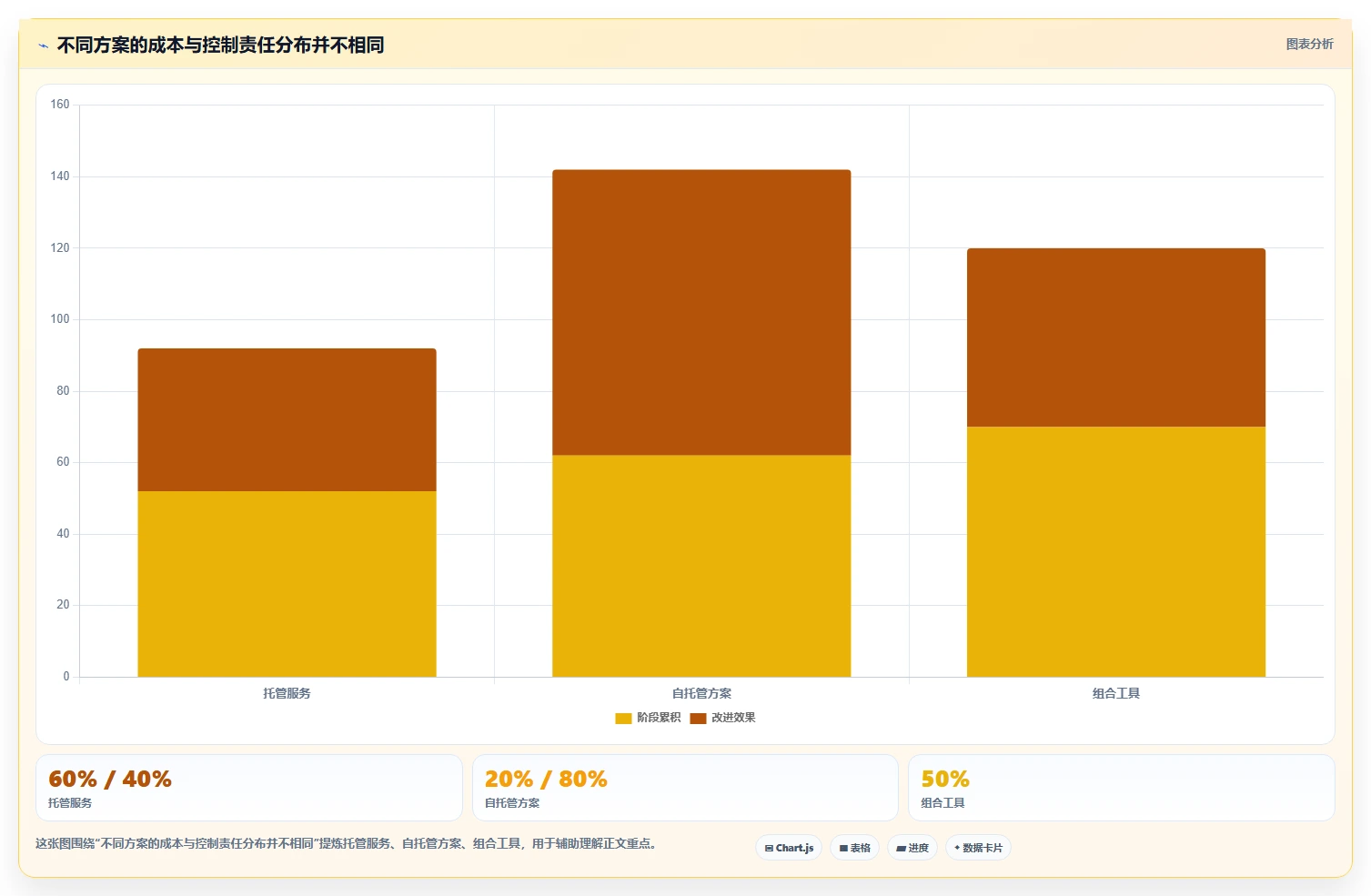Click the icon inside the 表格 chip
This screenshot has height=896, width=1371.
(843, 848)
